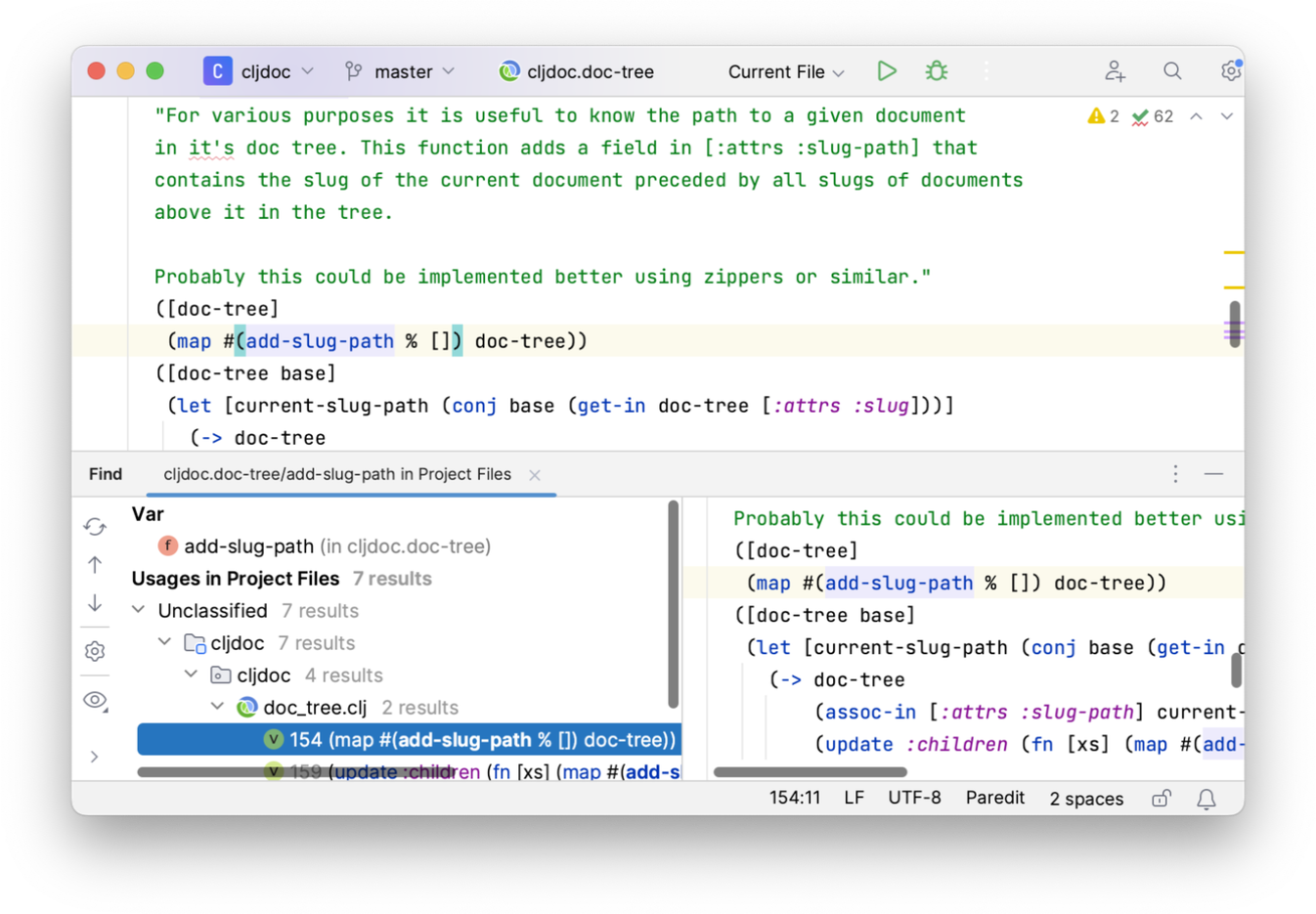Click the results tree vertical scrollbar

click(673, 604)
